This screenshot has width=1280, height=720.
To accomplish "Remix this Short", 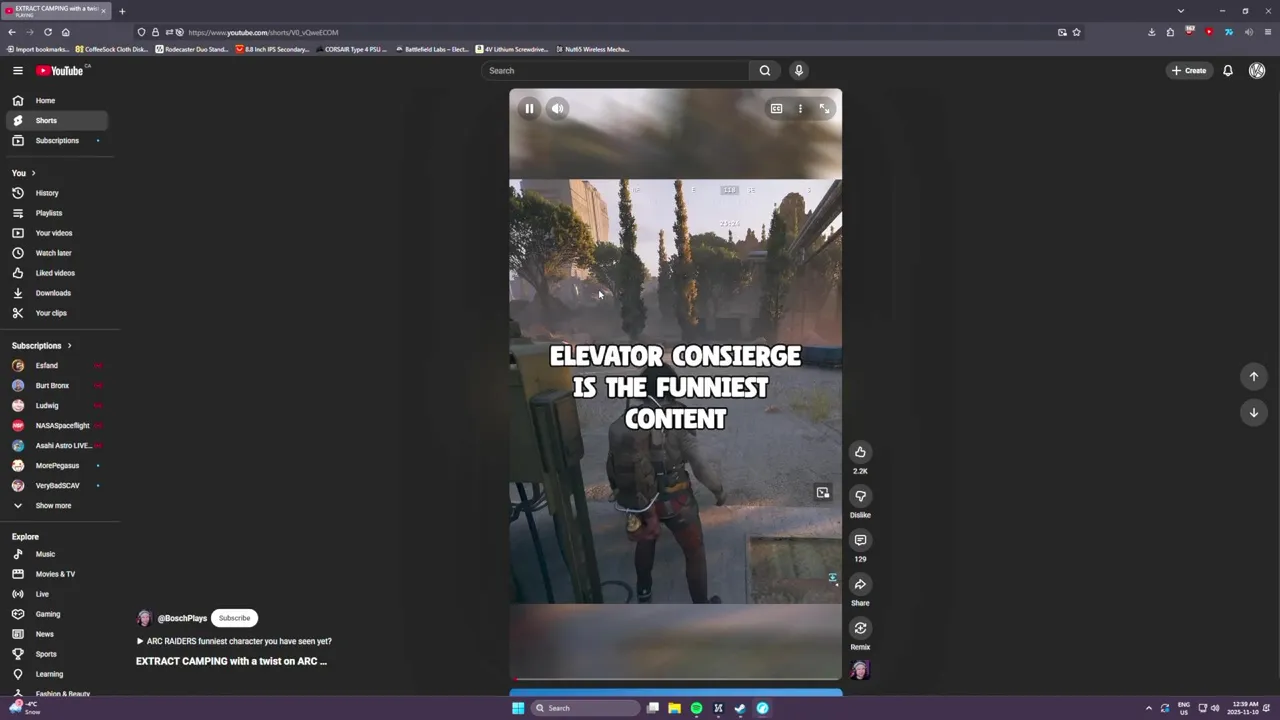I will [x=860, y=628].
